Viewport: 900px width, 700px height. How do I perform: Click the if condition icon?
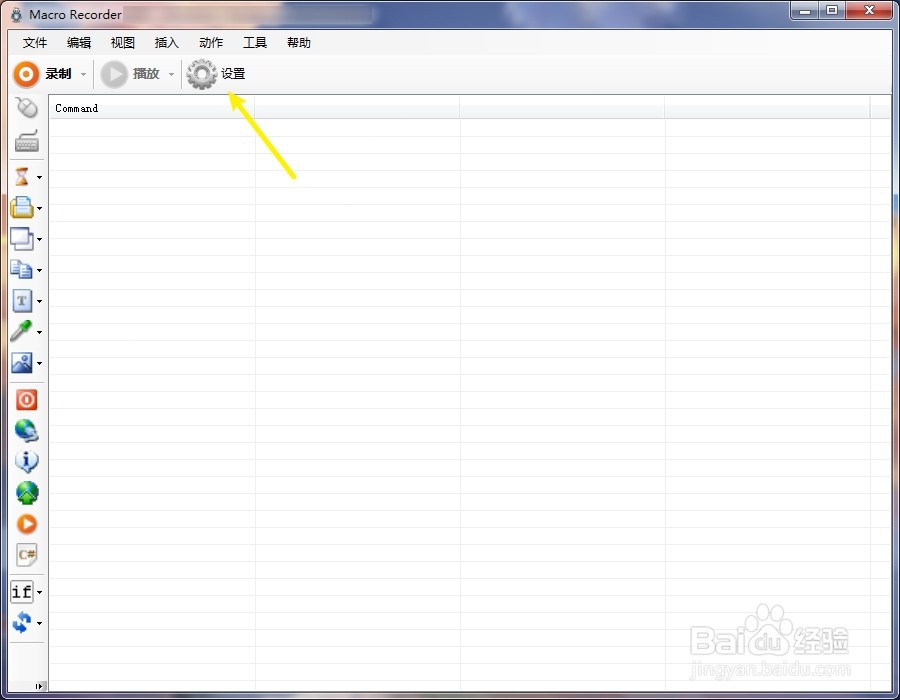22,592
